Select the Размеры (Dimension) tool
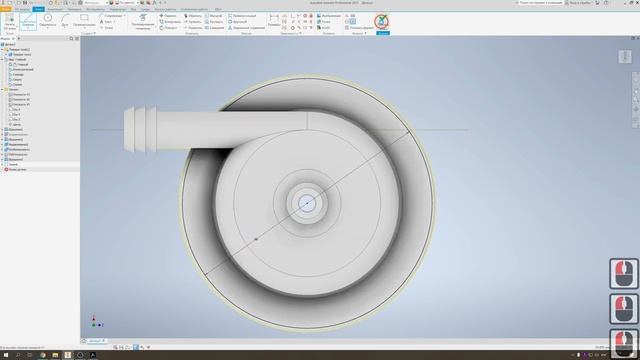 click(x=274, y=20)
